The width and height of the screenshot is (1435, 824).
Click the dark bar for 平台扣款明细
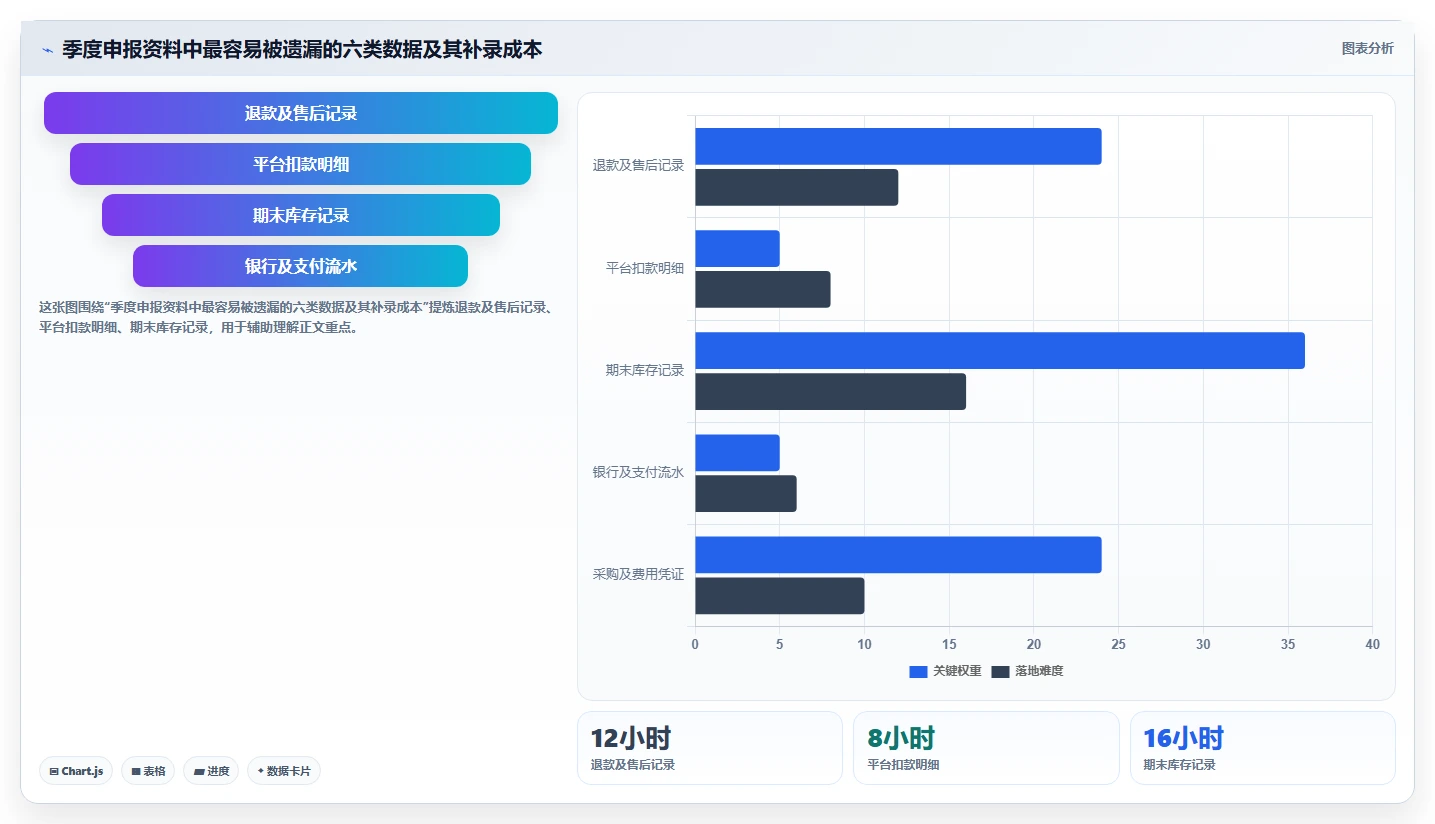coord(763,290)
